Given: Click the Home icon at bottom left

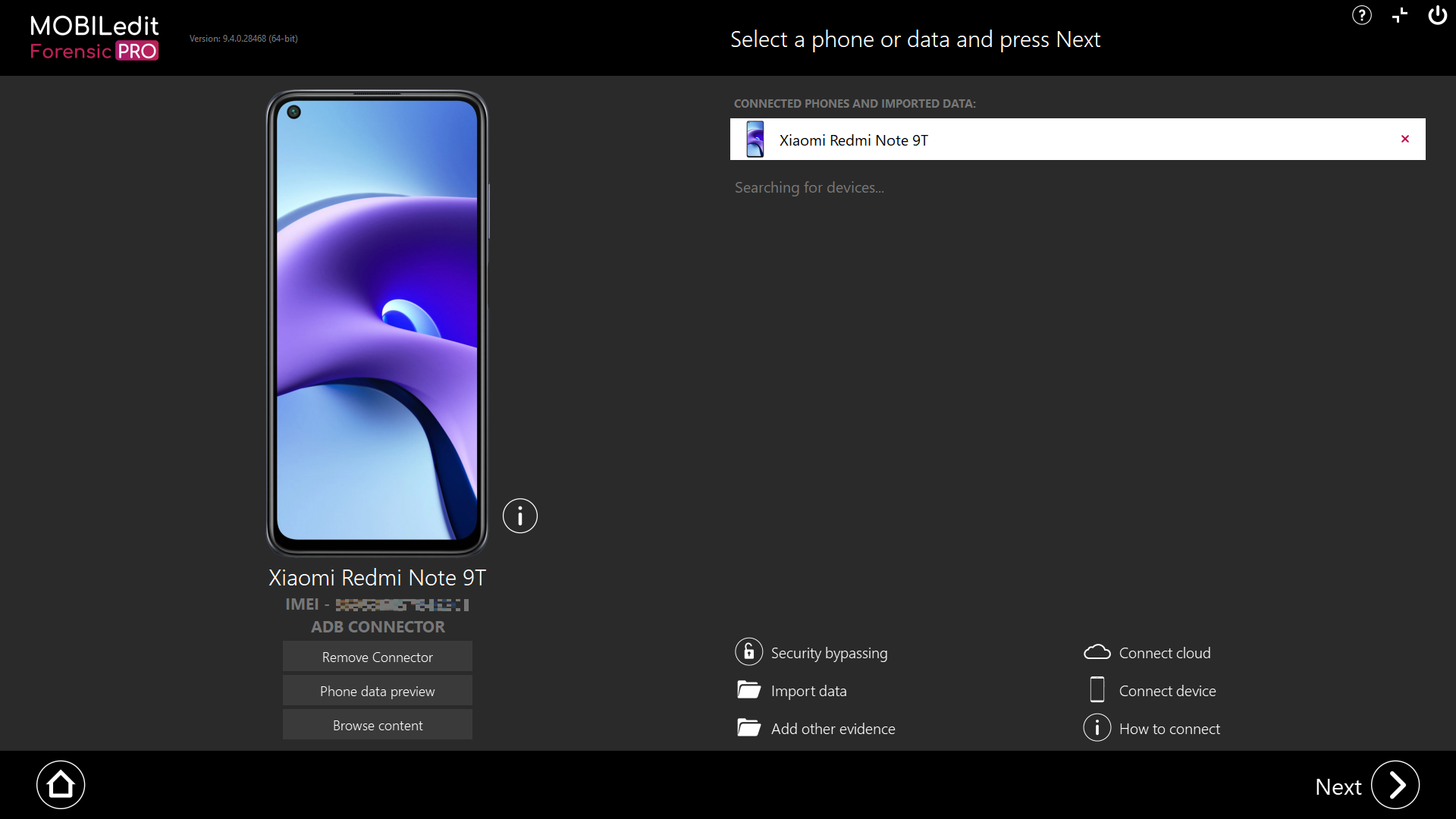Looking at the screenshot, I should point(61,785).
